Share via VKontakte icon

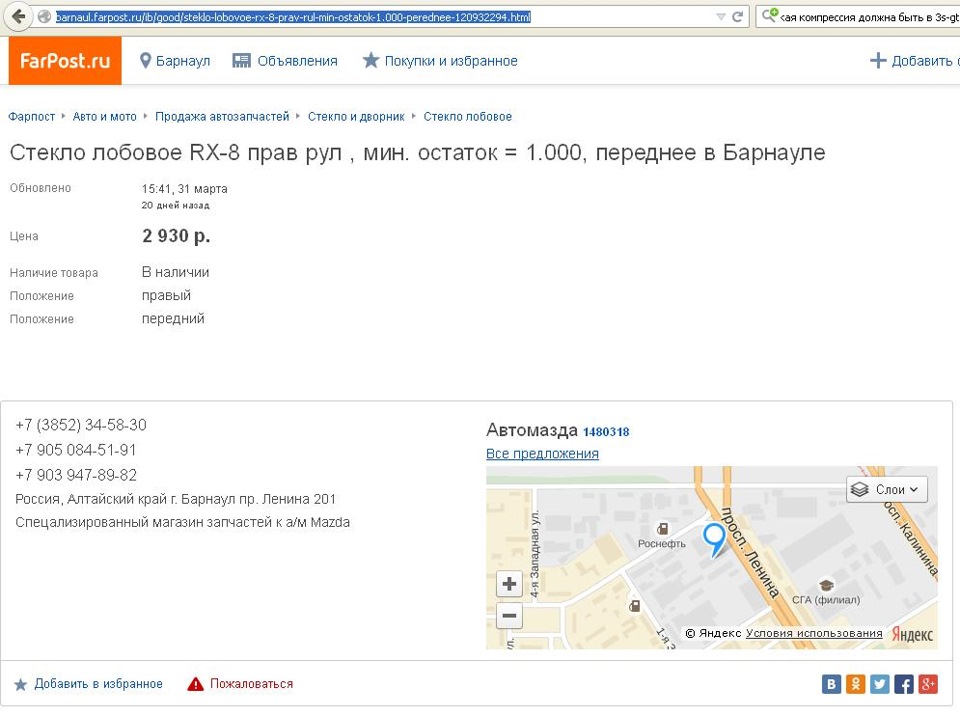point(831,684)
